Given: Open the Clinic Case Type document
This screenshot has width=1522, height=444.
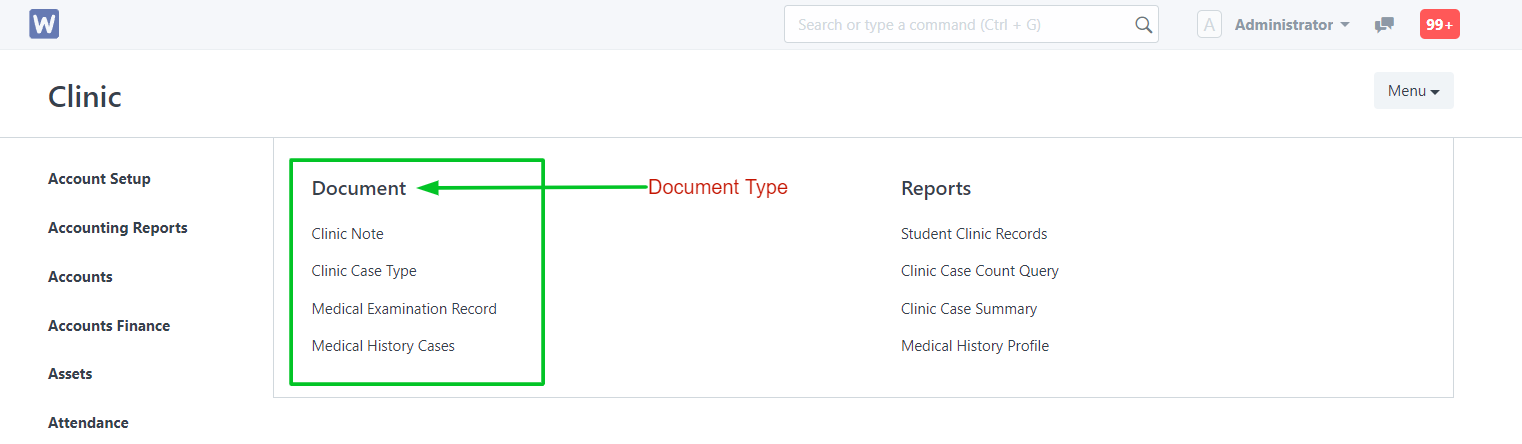Looking at the screenshot, I should [364, 271].
